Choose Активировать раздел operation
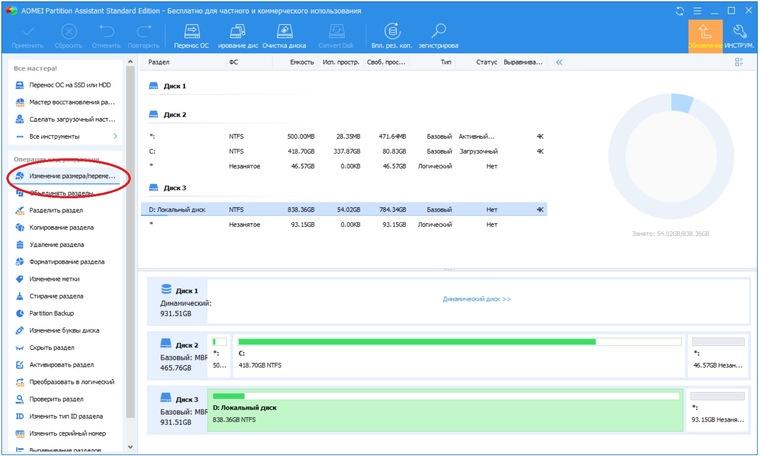760x456 pixels. (55, 365)
